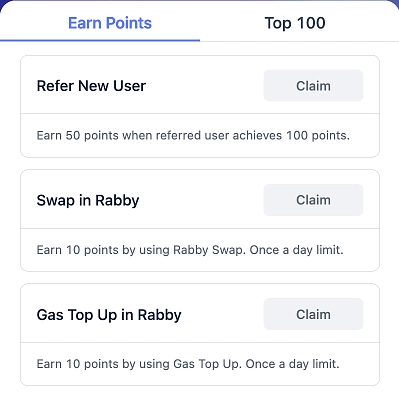399x401 pixels.
Task: Claim Gas Top Up in Rabby points
Action: (x=313, y=314)
